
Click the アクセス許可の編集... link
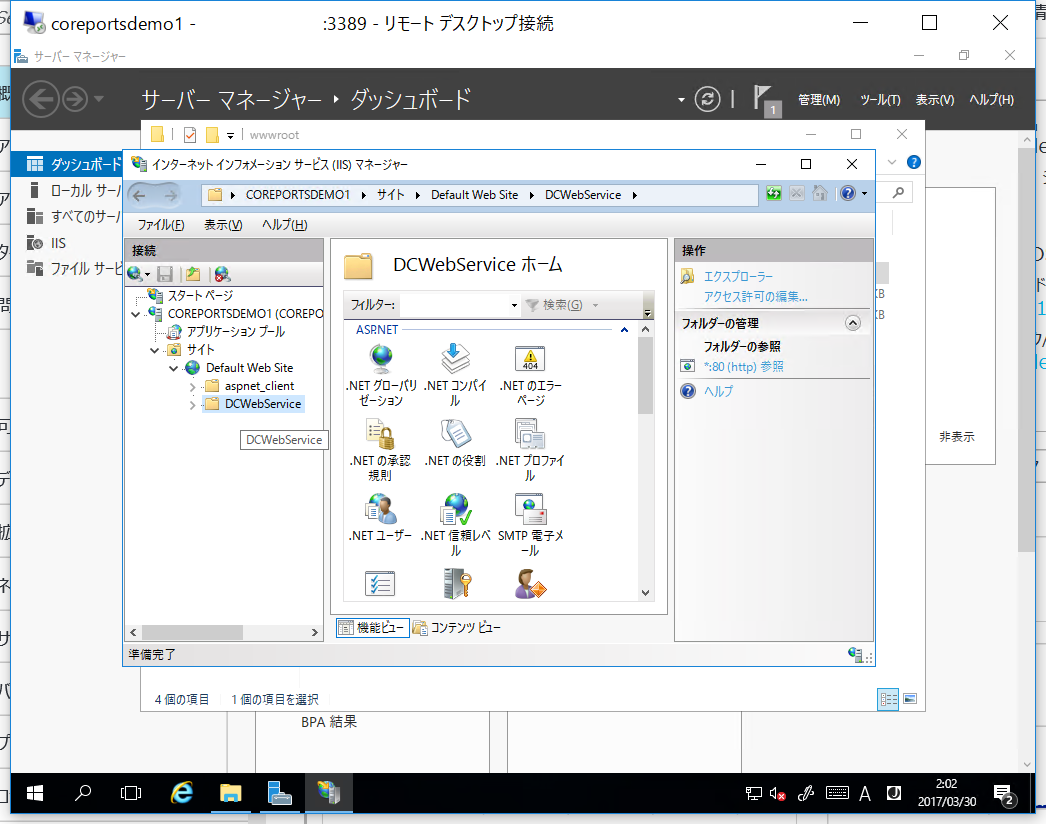[x=756, y=297]
